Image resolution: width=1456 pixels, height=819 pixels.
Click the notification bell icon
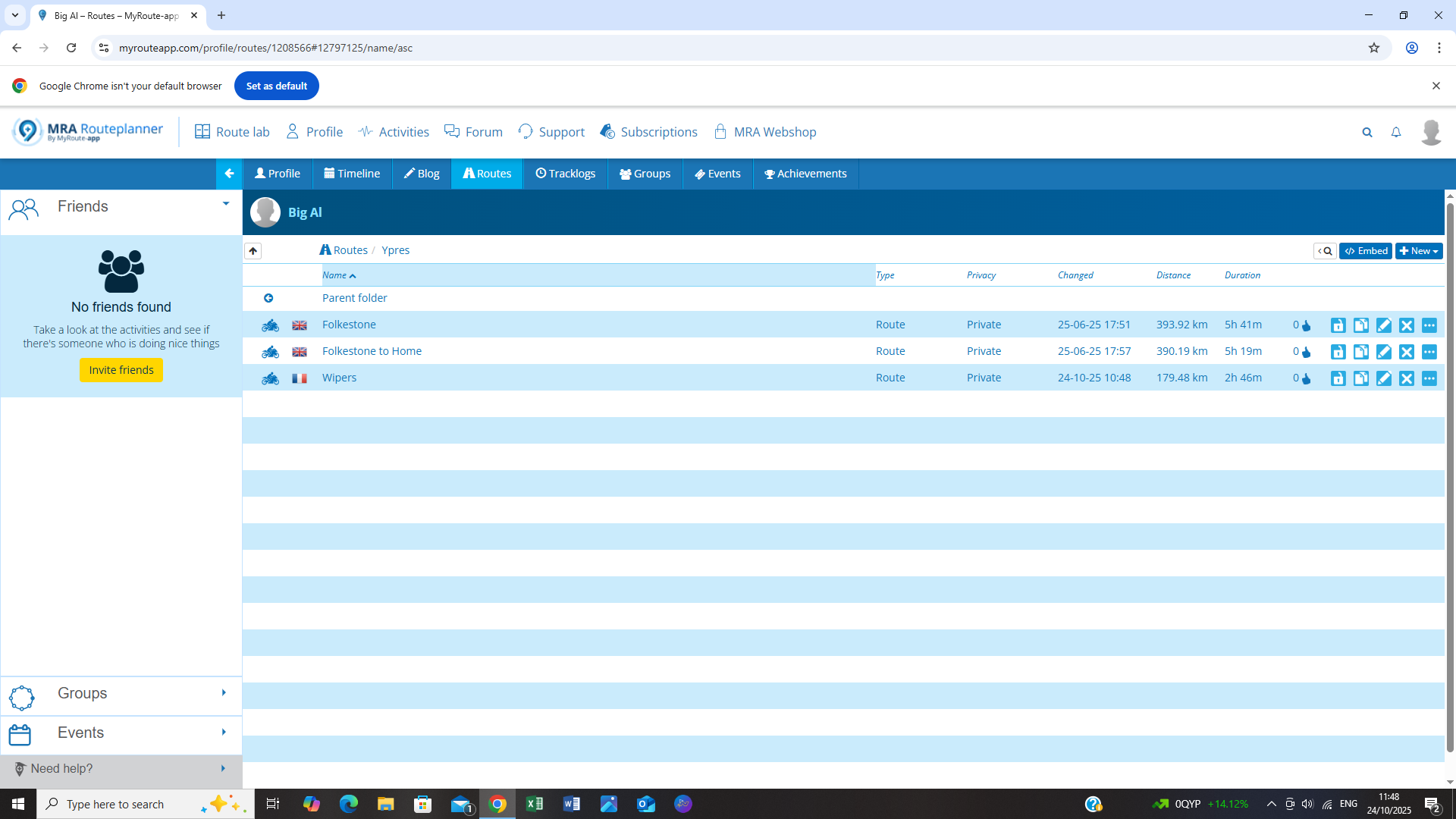click(1395, 132)
